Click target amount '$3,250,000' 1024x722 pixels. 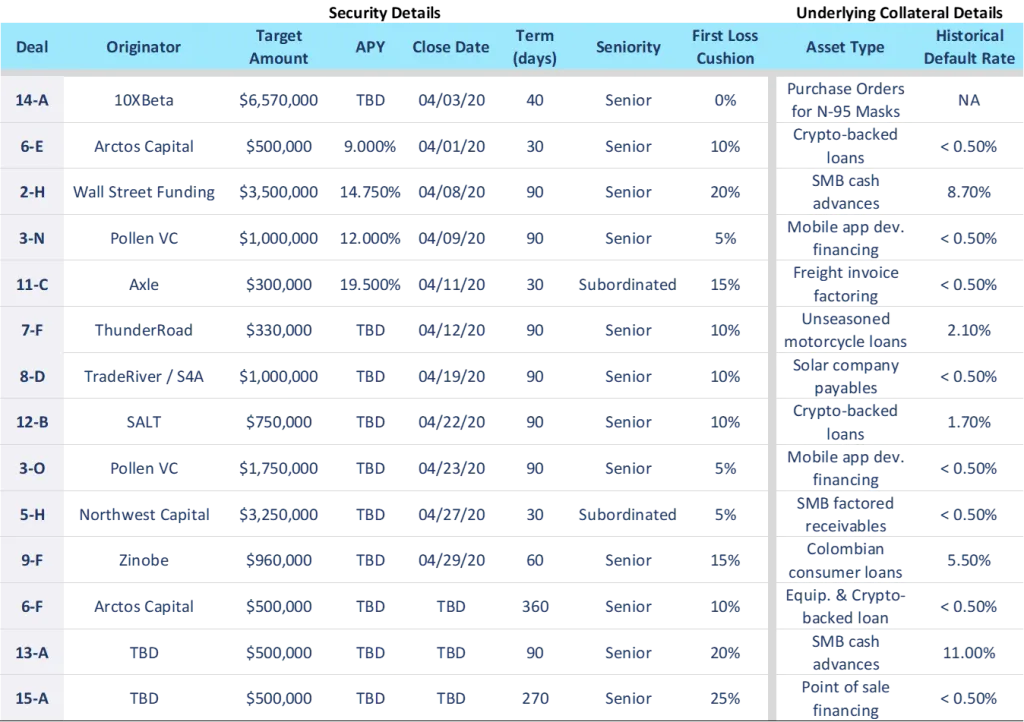pyautogui.click(x=279, y=514)
